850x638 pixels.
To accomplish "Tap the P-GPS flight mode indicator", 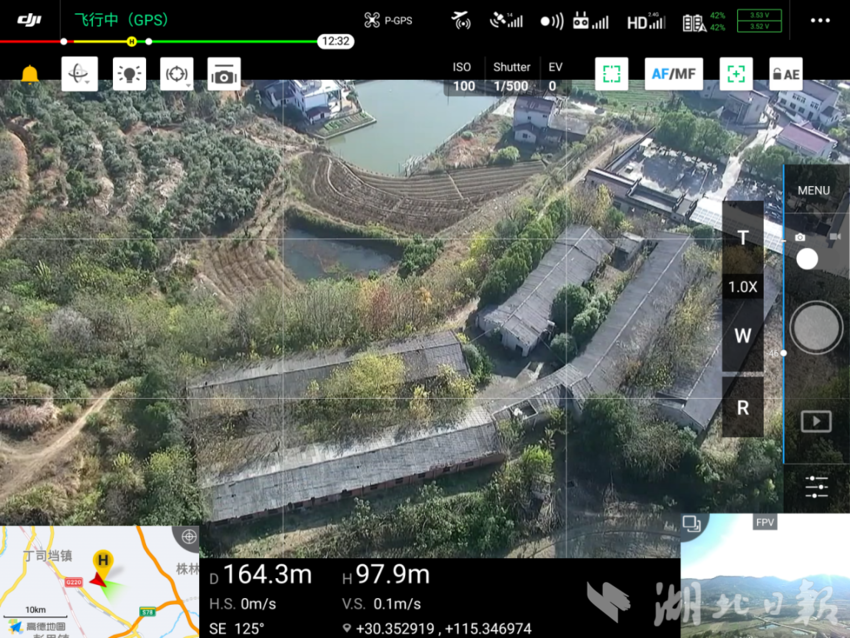I will [x=388, y=21].
